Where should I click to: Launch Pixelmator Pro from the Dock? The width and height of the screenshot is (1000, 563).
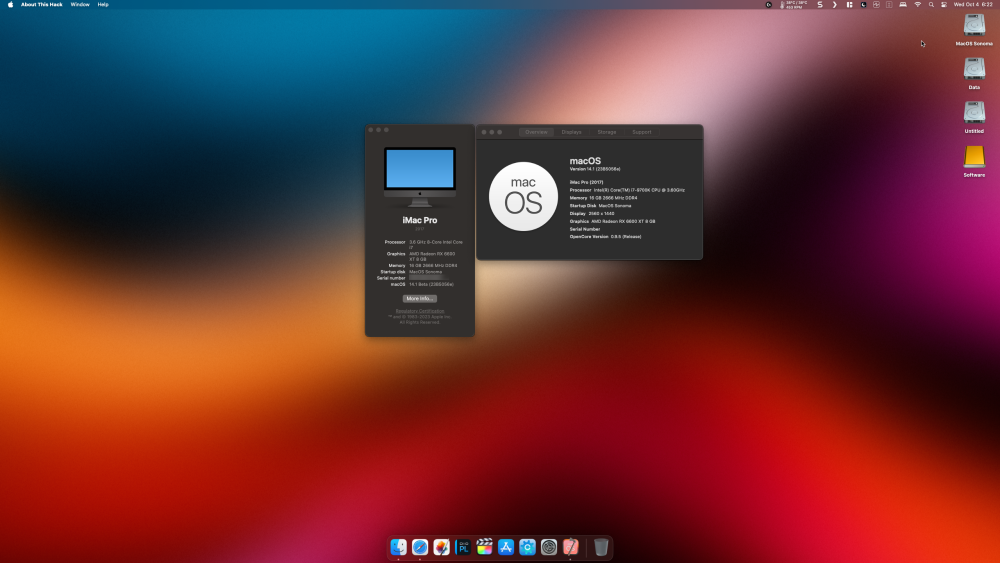[441, 547]
